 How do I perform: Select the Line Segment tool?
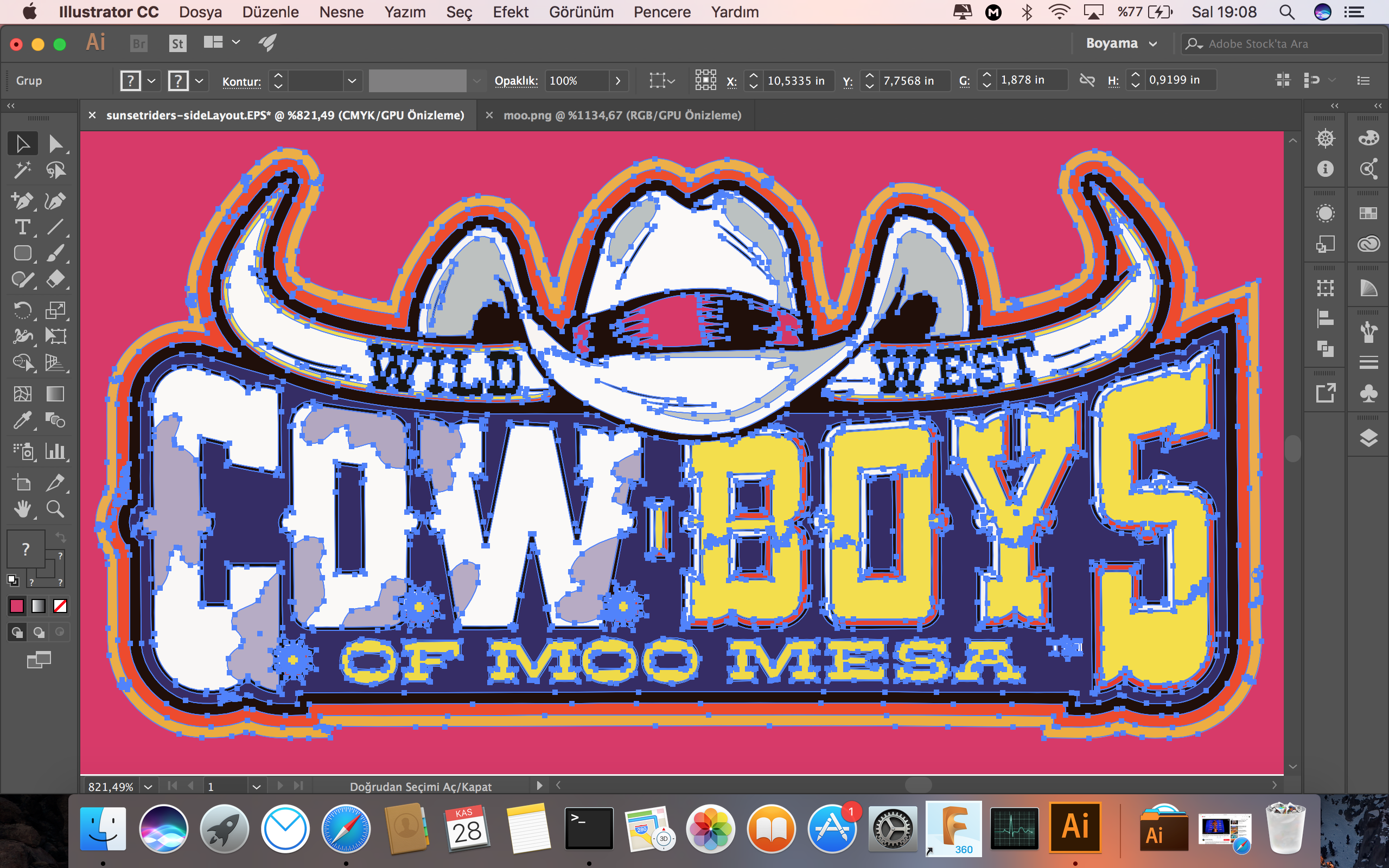coord(56,227)
